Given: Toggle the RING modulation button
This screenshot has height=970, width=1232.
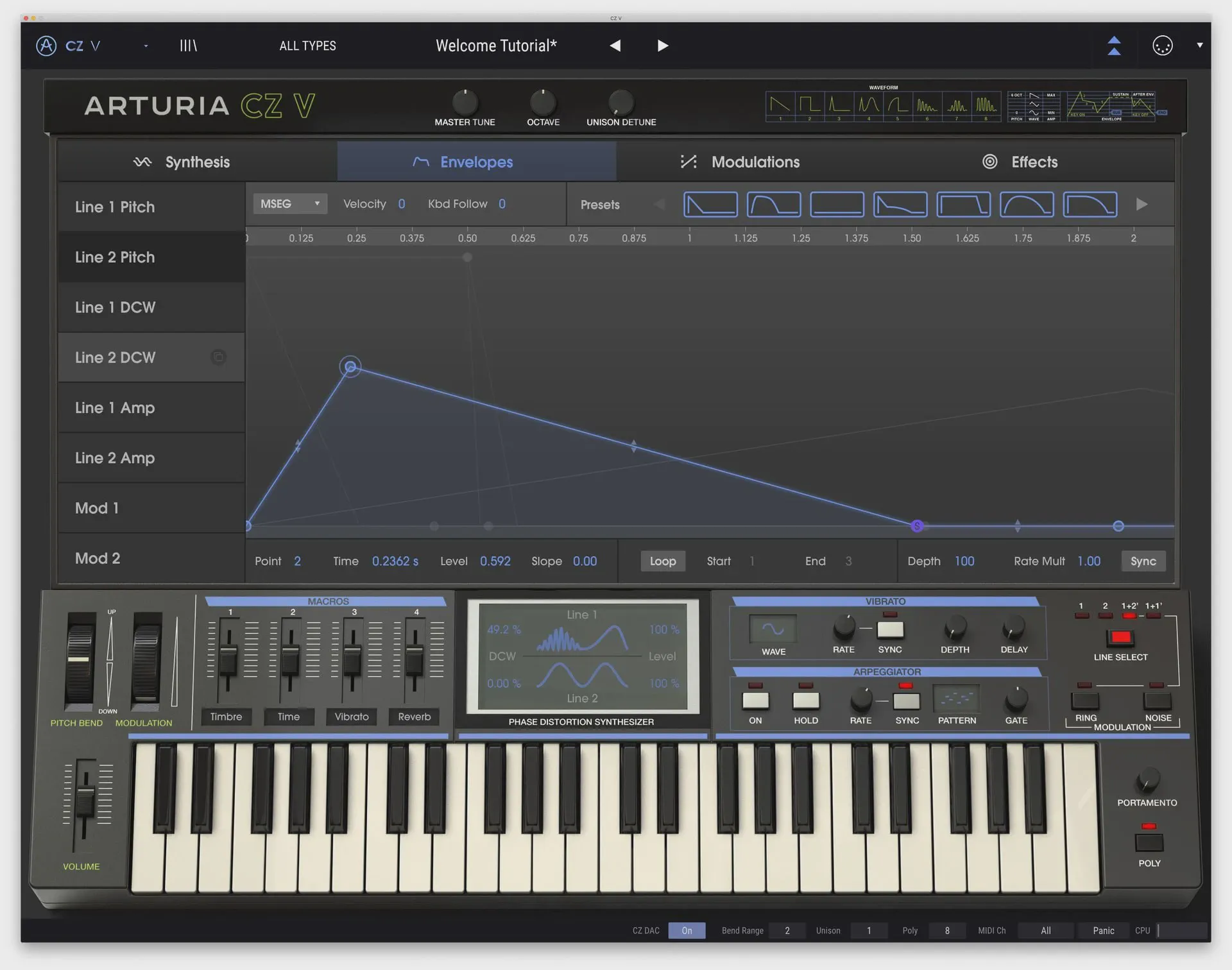Looking at the screenshot, I should click(x=1085, y=701).
